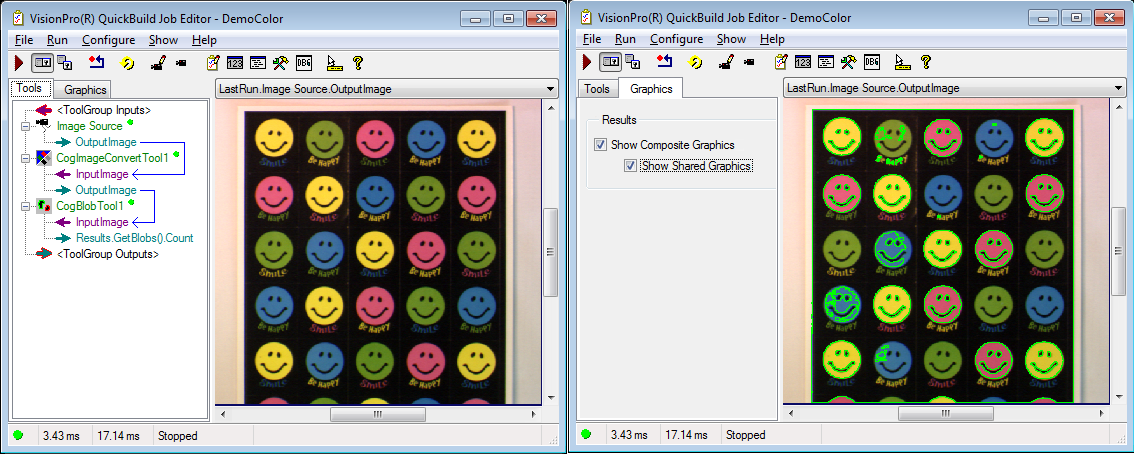
Task: Open image record dropdown in Graphics-tab window
Action: tap(1119, 88)
